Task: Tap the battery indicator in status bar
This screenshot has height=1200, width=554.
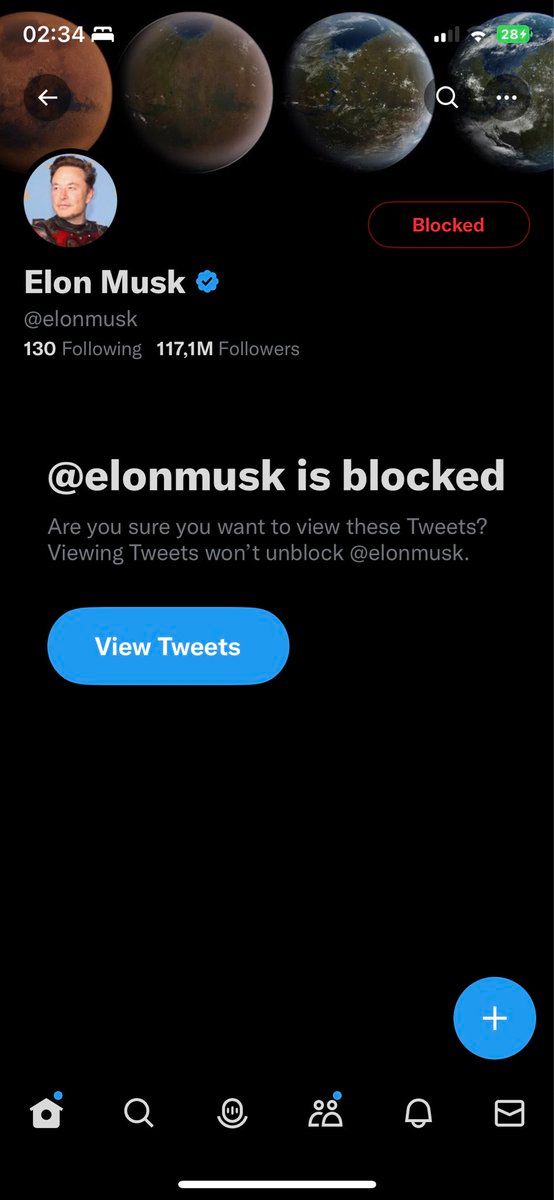Action: pyautogui.click(x=514, y=34)
